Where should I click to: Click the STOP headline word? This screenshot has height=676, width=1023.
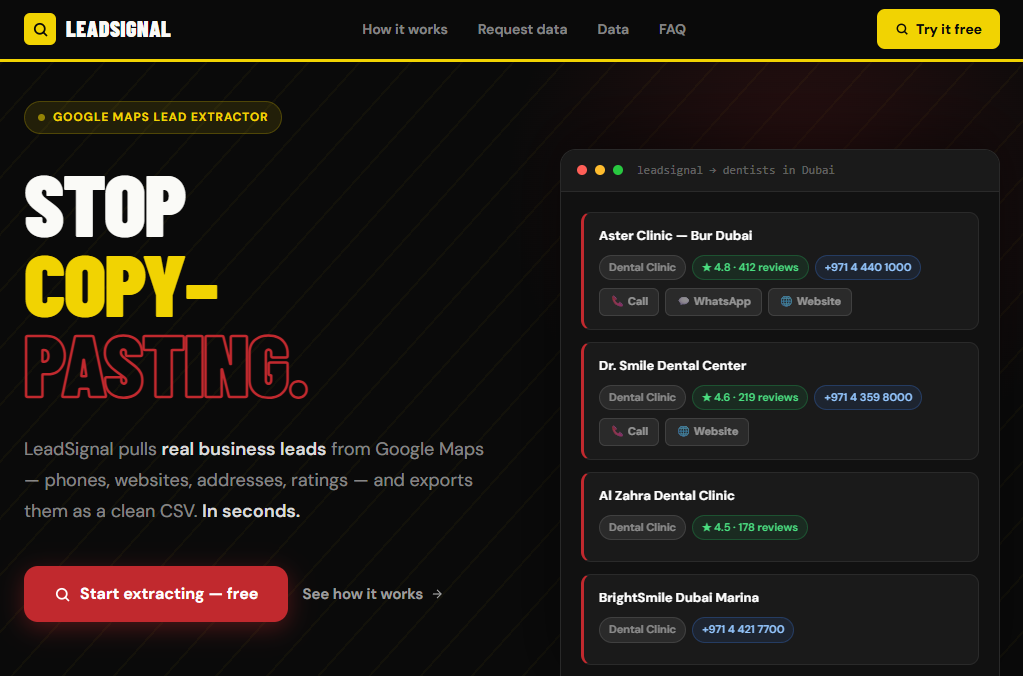[x=105, y=206]
